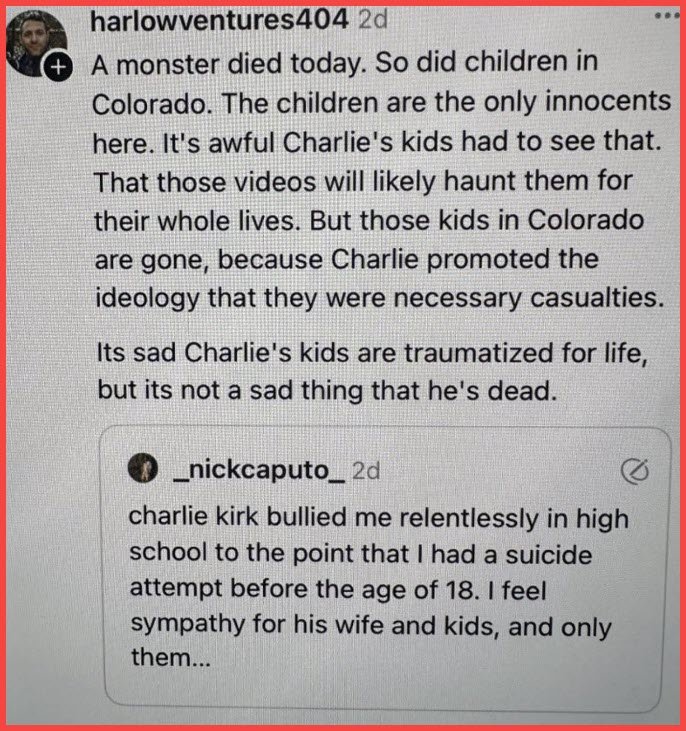Open the three-dot more options menu
Viewport: 686px width, 731px height.
(665, 17)
